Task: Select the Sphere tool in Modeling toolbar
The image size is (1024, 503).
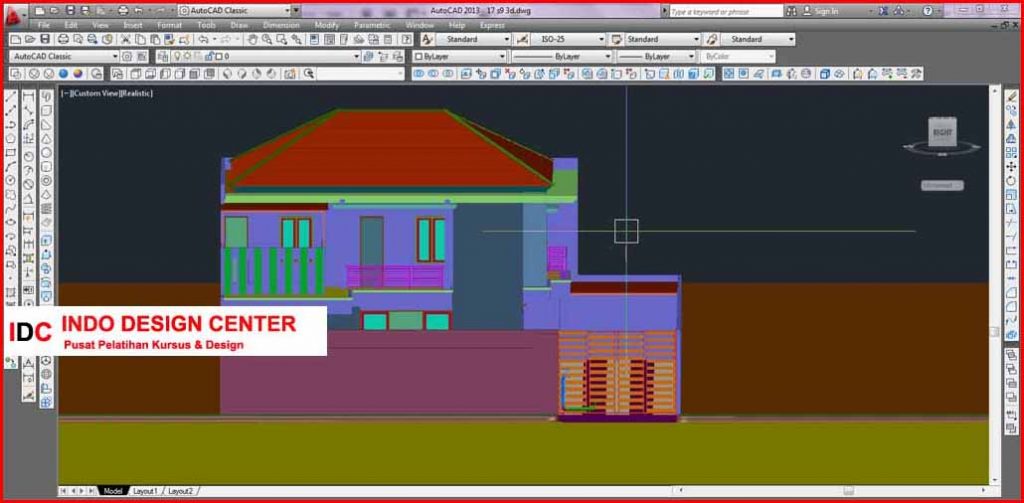Action: click(x=46, y=152)
